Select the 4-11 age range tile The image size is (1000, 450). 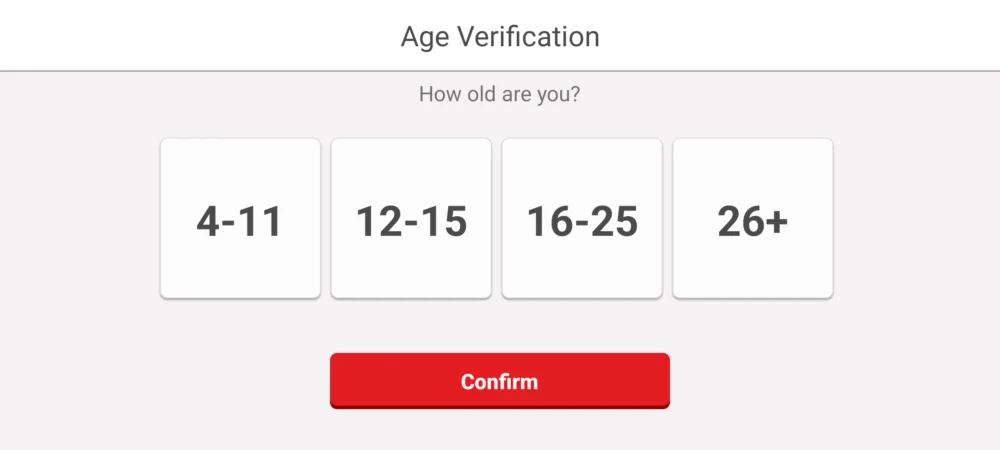[x=240, y=218]
